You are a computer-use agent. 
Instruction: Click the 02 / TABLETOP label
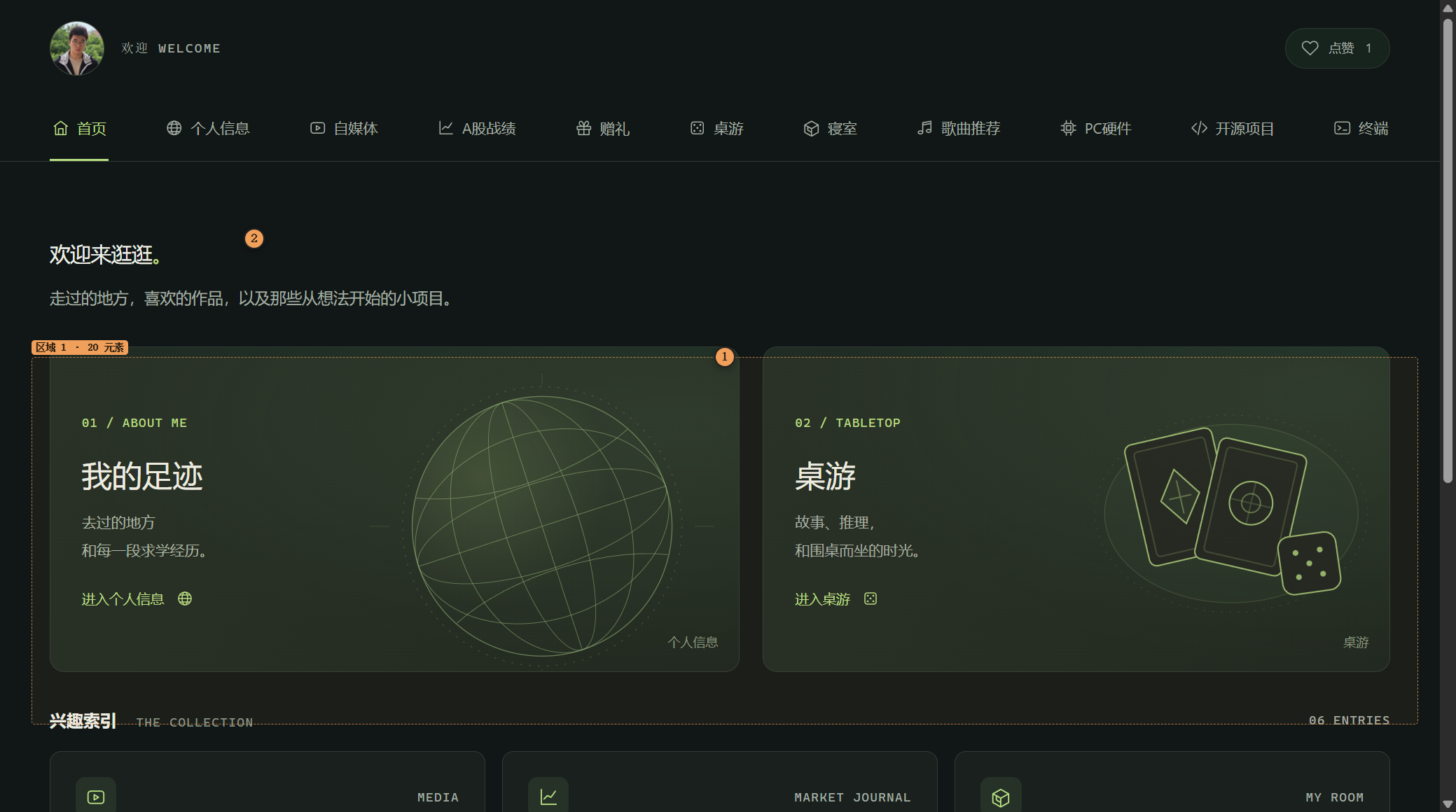[847, 423]
